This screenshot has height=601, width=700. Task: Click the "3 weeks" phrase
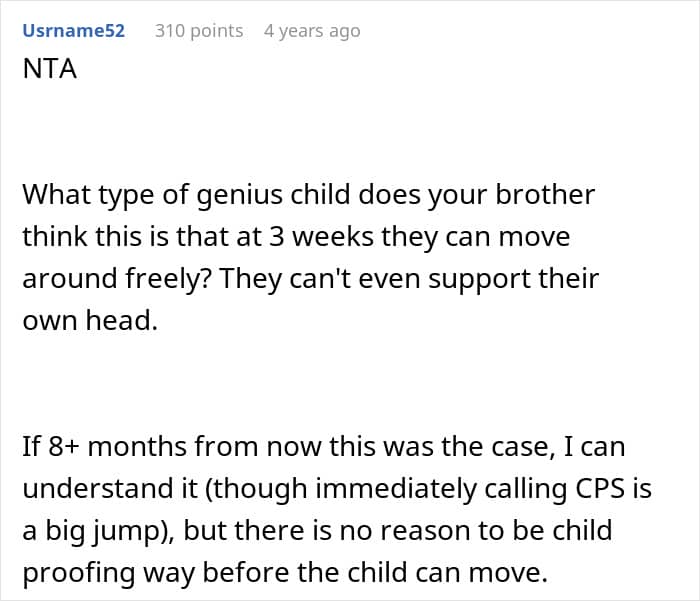point(321,237)
